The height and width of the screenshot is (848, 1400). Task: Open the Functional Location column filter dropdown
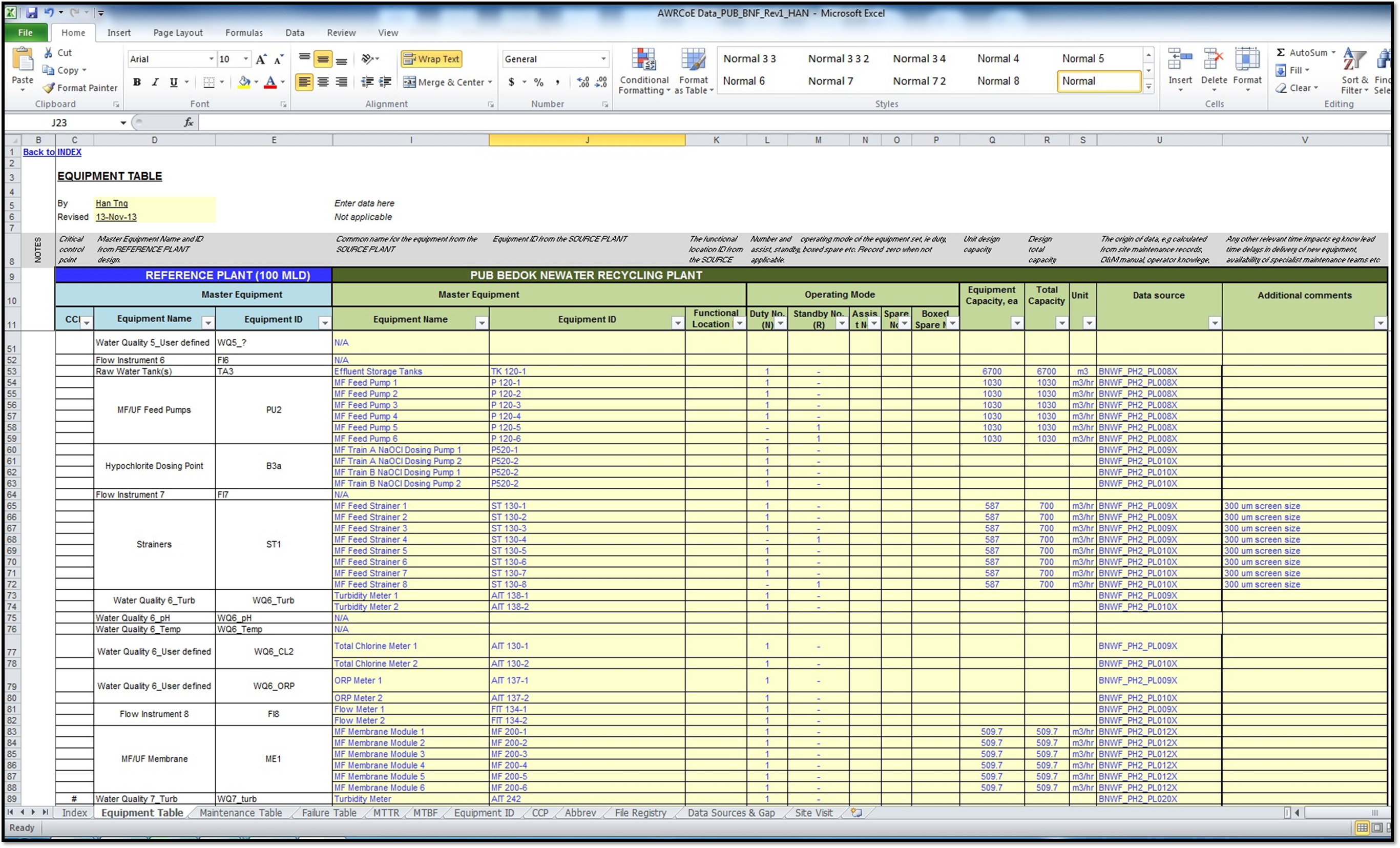pyautogui.click(x=739, y=323)
